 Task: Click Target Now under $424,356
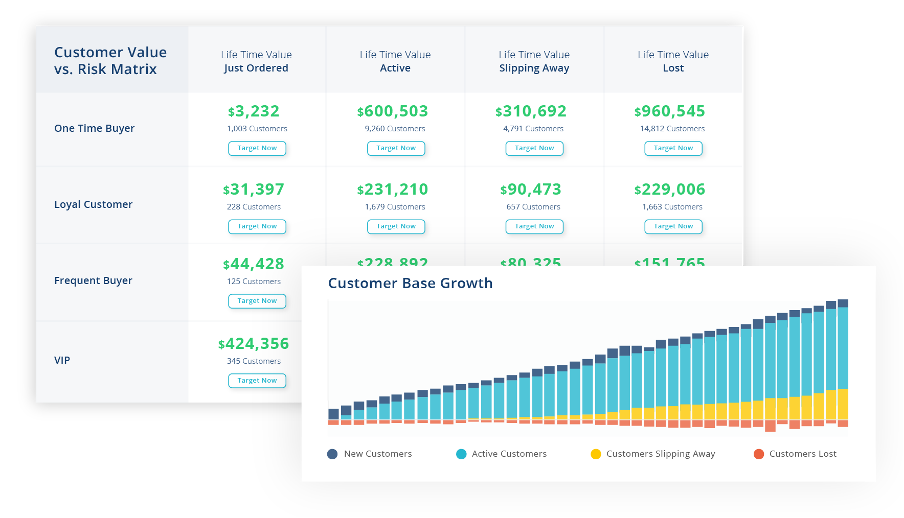[x=257, y=381]
